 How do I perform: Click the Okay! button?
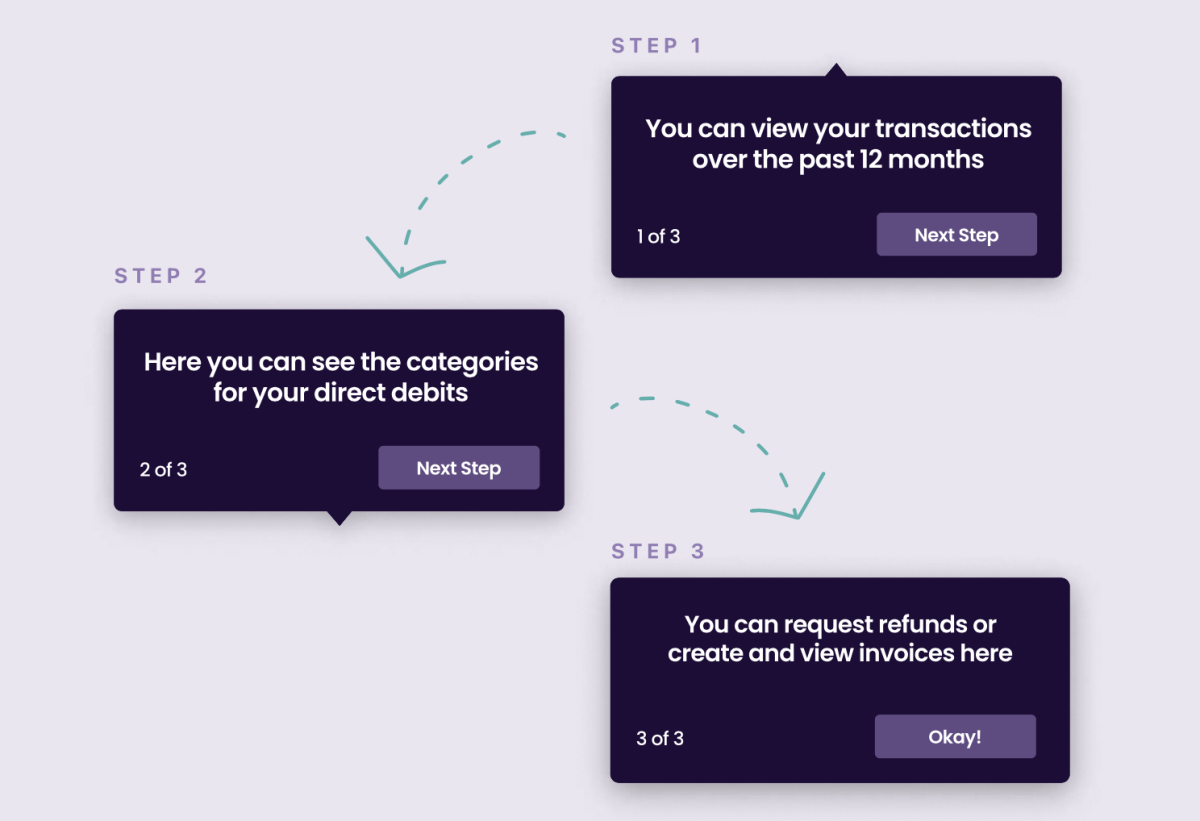(x=955, y=737)
